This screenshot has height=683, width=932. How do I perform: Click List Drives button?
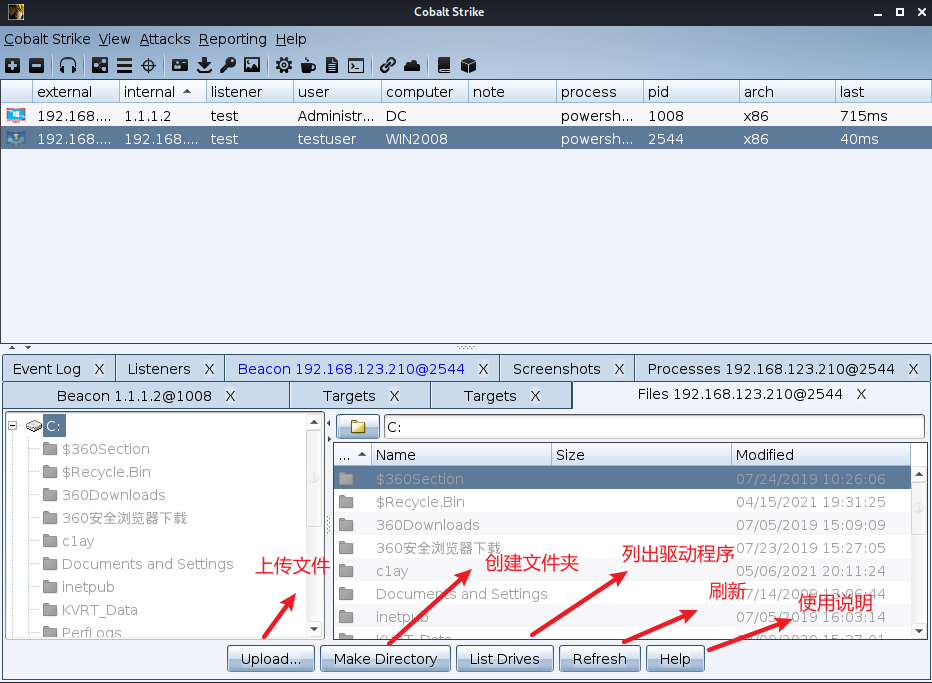pyautogui.click(x=505, y=659)
